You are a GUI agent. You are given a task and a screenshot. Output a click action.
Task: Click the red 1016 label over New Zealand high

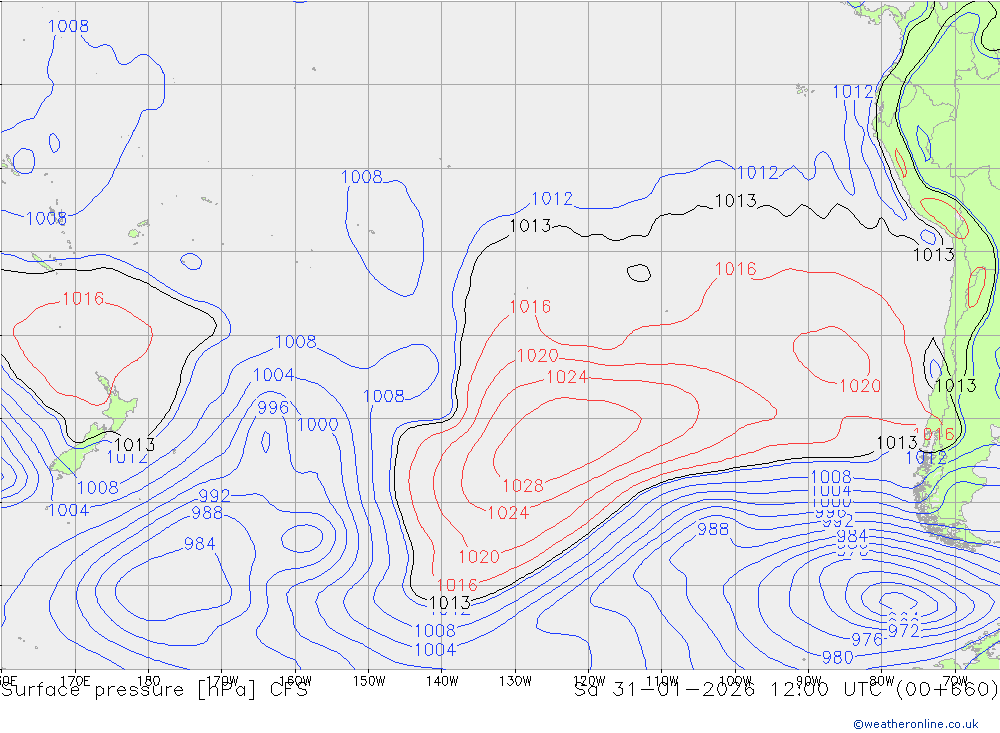(x=83, y=299)
